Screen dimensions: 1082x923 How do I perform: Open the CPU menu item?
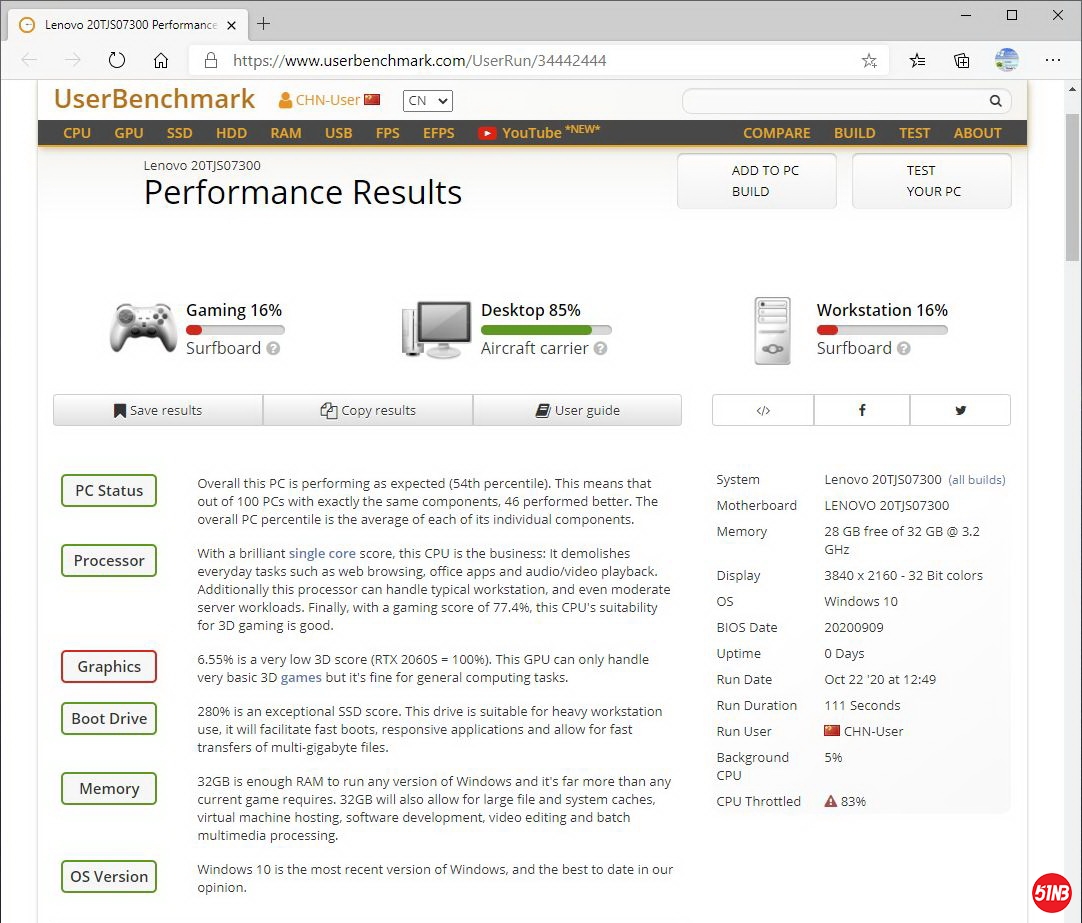pos(77,133)
